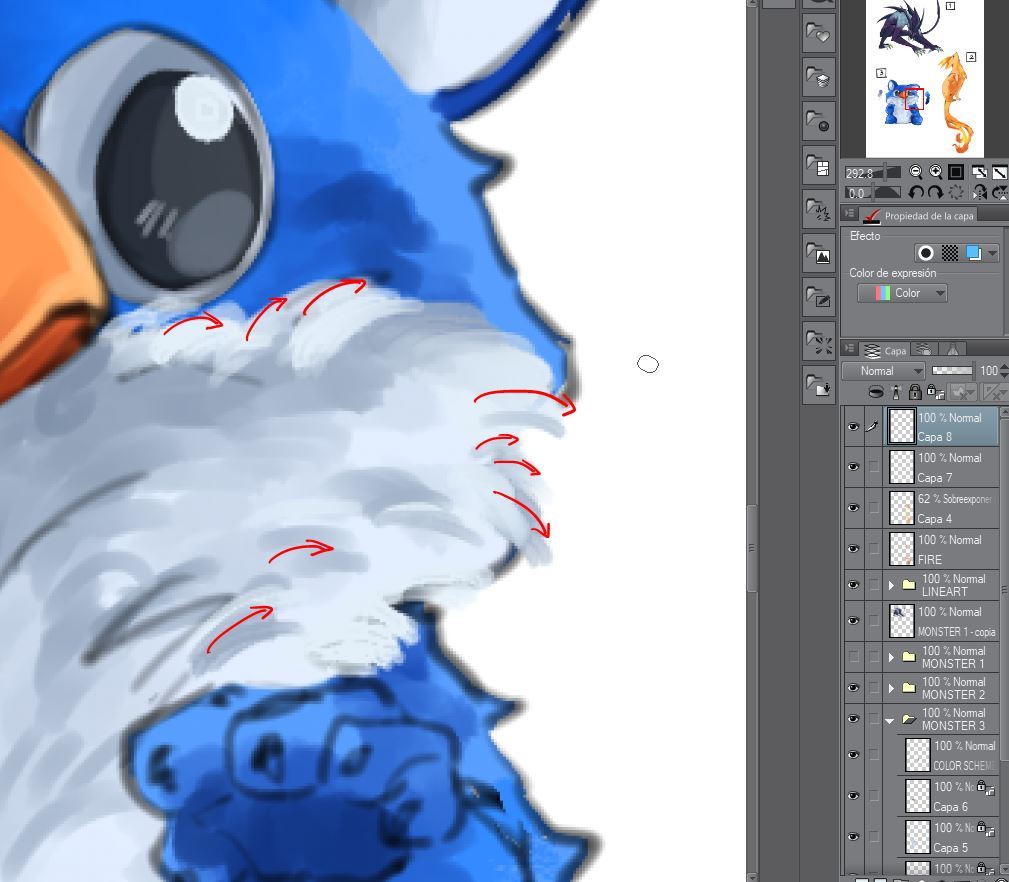
Task: Hide the LINEART folder
Action: pos(853,585)
